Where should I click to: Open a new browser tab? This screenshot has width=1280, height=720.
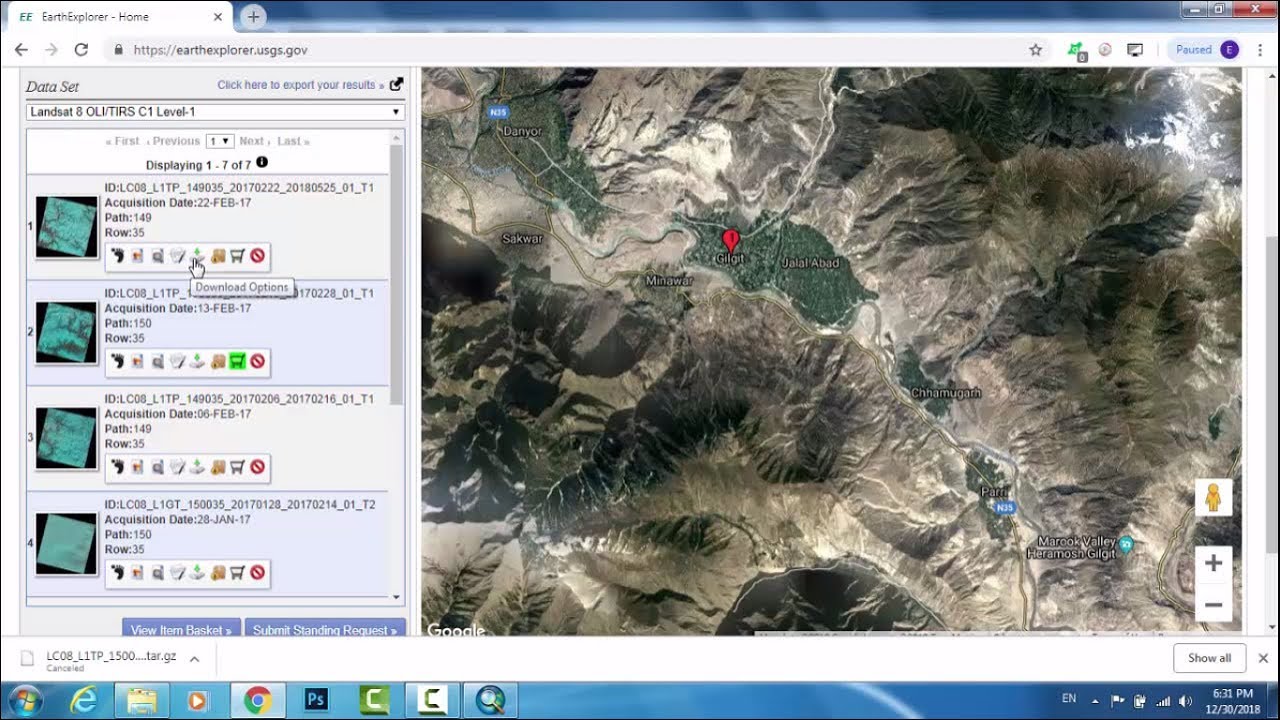pyautogui.click(x=253, y=17)
